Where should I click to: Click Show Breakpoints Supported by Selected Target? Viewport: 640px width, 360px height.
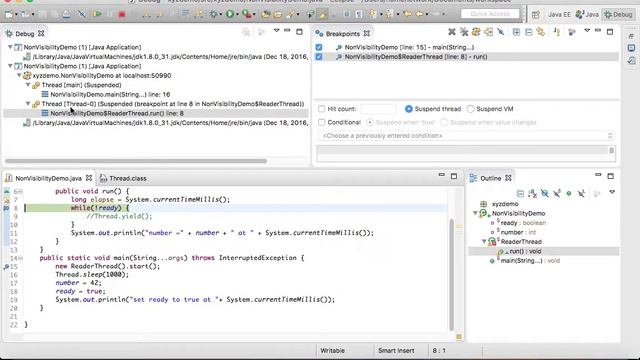tap(476, 32)
